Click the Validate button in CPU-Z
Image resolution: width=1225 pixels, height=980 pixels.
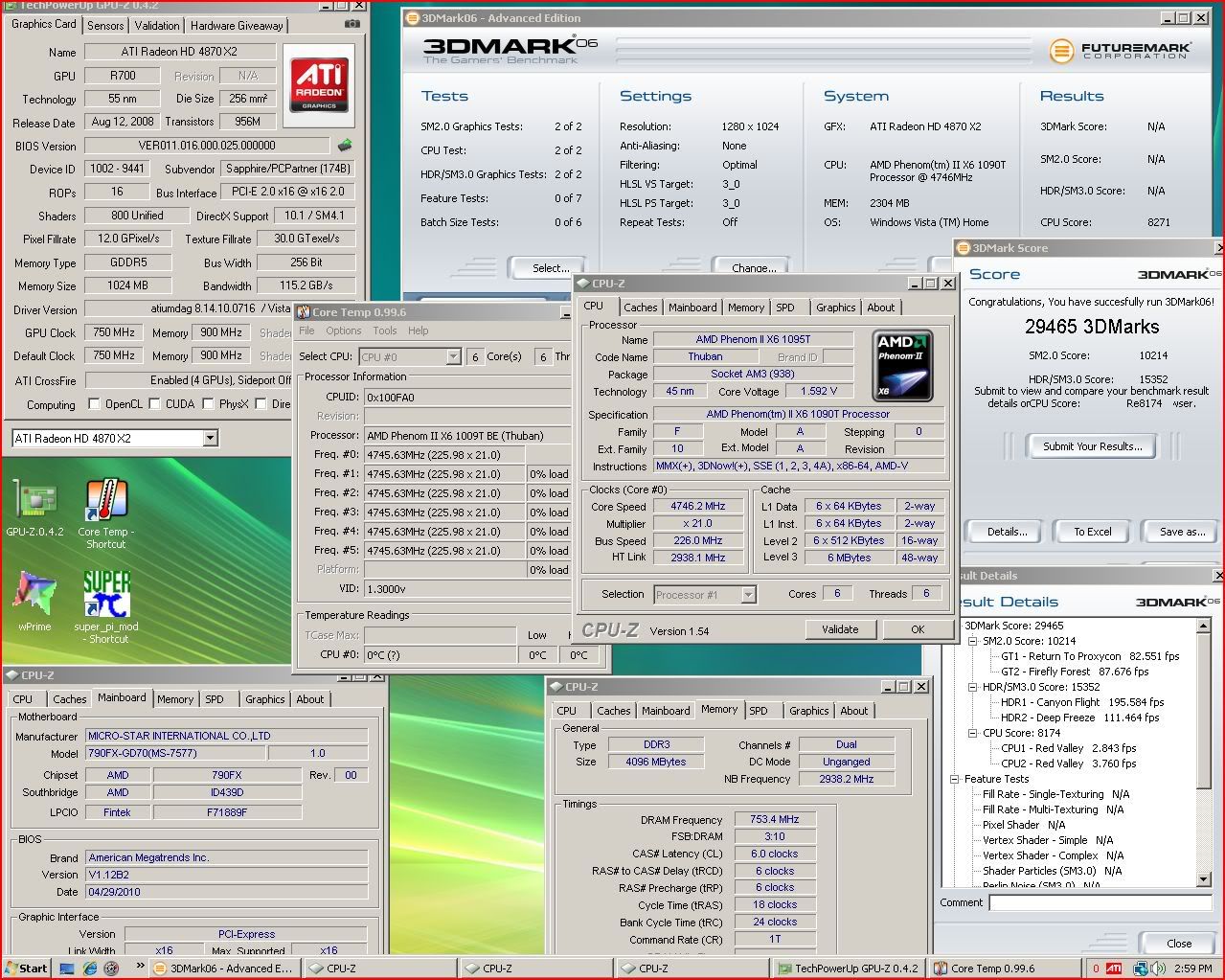coord(840,629)
